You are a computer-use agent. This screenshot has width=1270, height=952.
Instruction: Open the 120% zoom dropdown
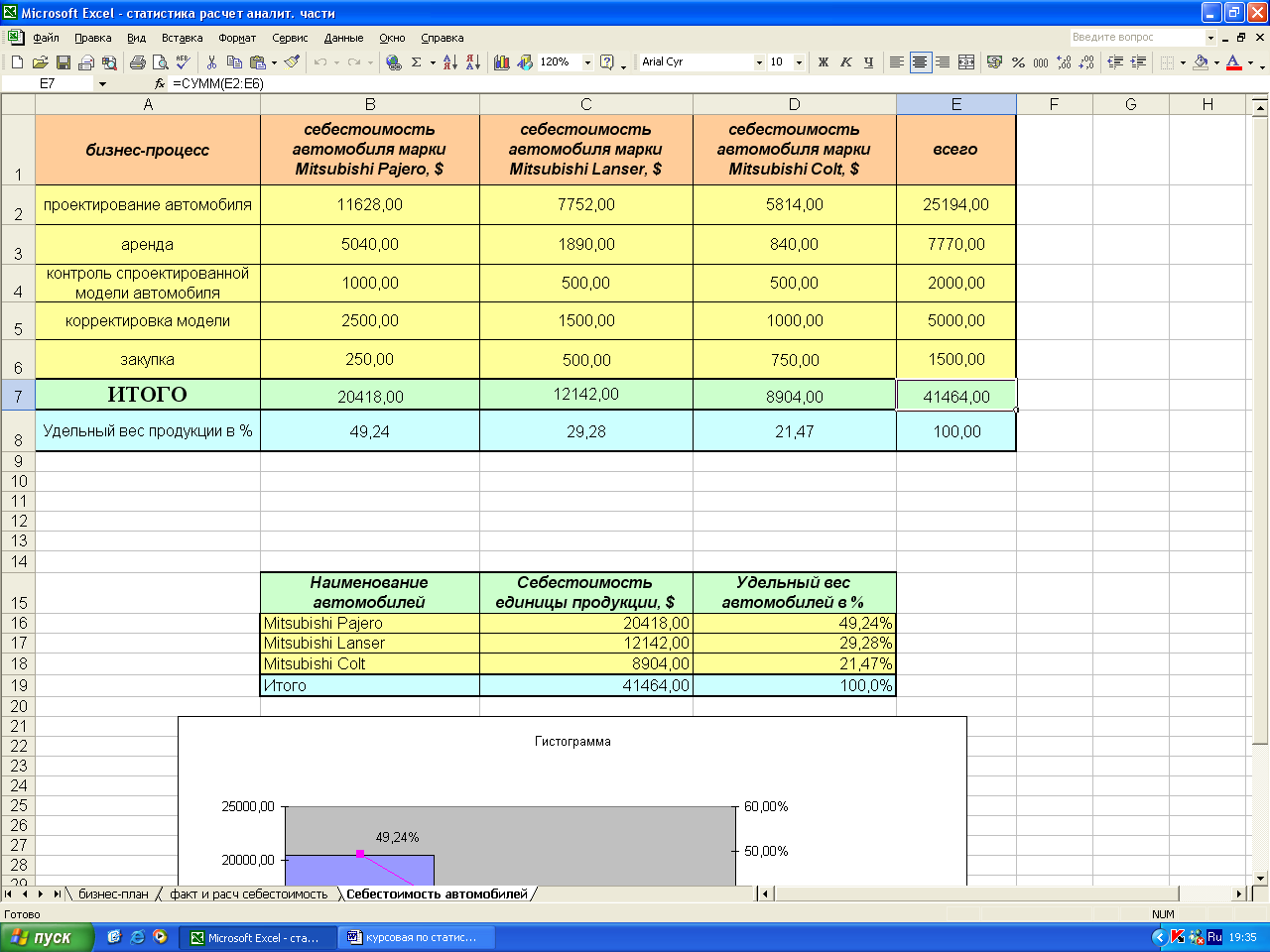(x=587, y=62)
